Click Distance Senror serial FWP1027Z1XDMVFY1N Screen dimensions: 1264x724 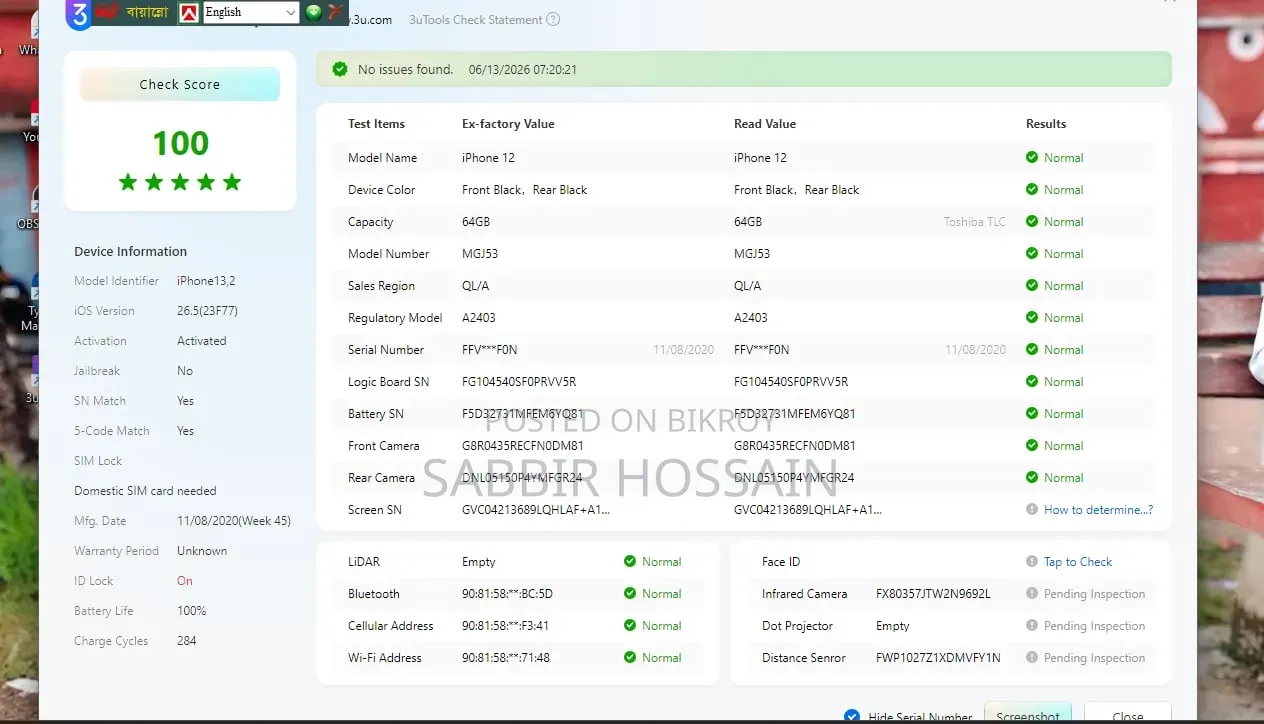(x=938, y=658)
